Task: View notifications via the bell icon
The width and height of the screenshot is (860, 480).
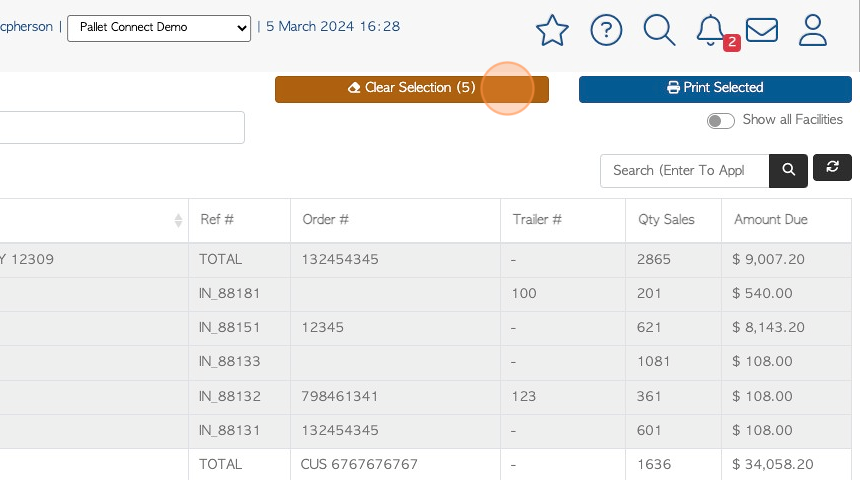Action: [711, 30]
